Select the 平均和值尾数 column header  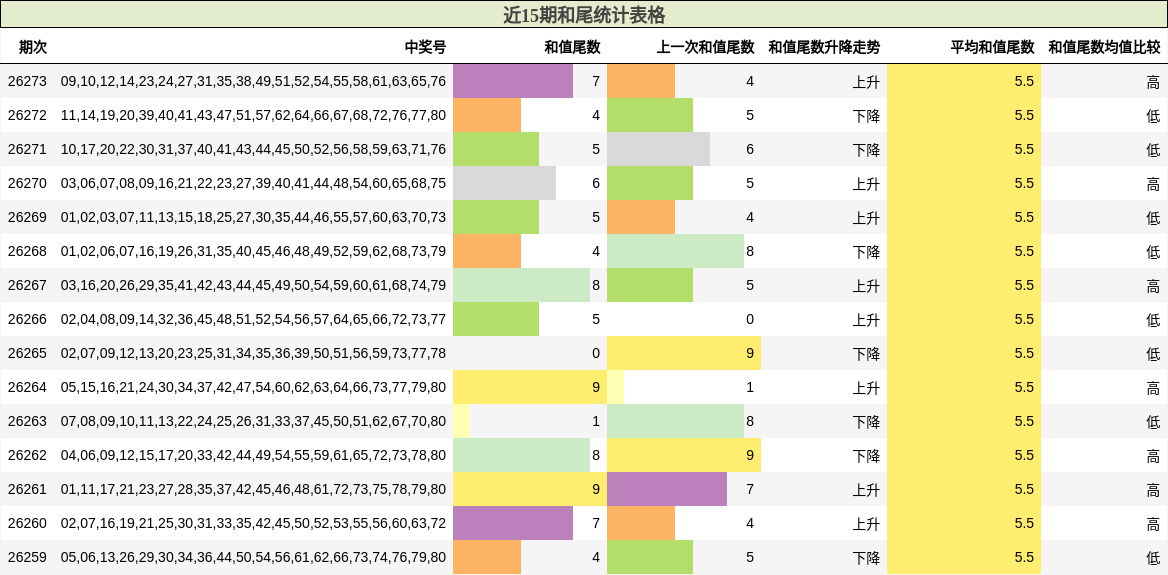[x=992, y=48]
